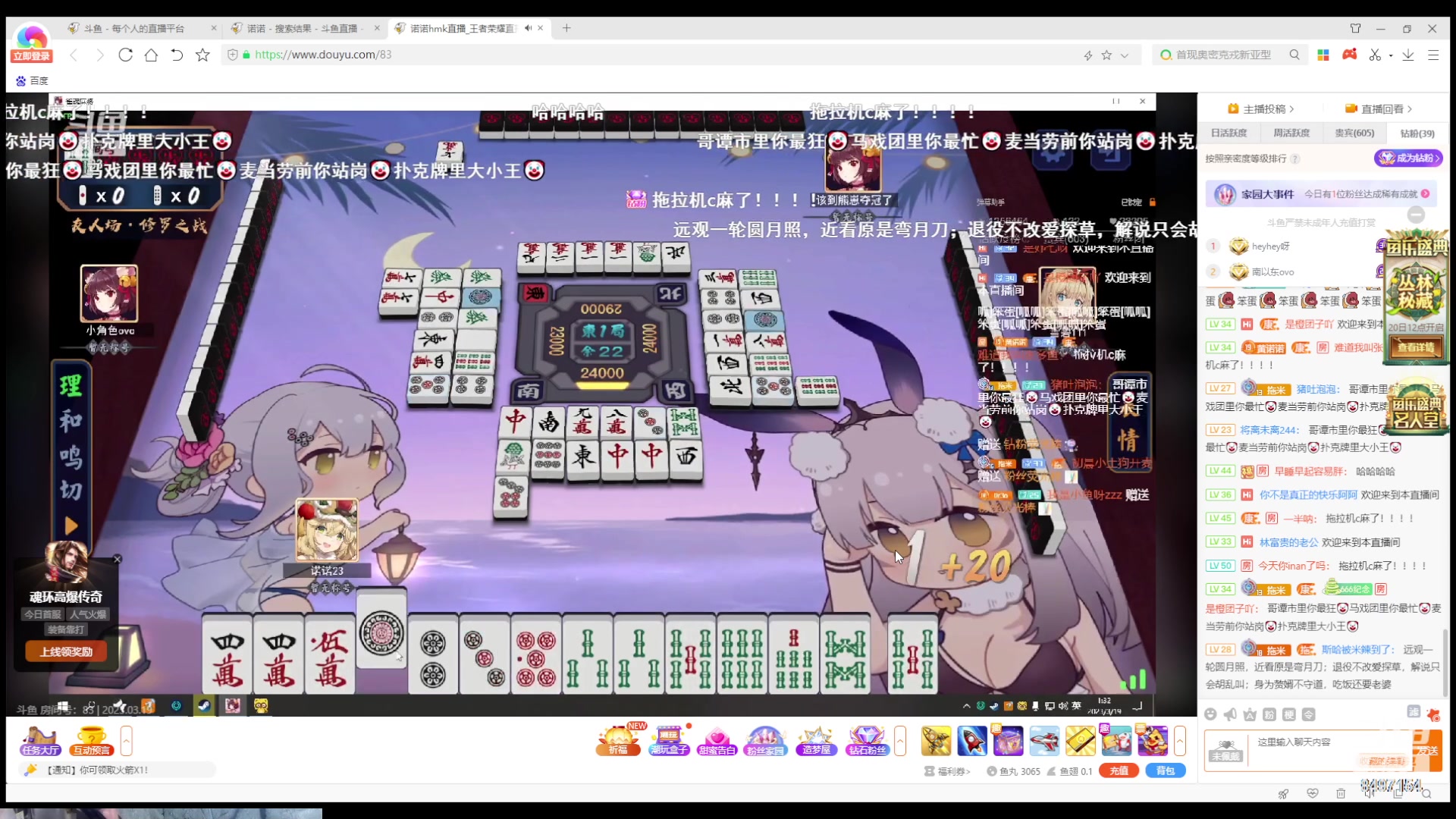The height and width of the screenshot is (819, 1456).
Task: Collapse panel with gray minus circle button
Action: [x=1415, y=215]
